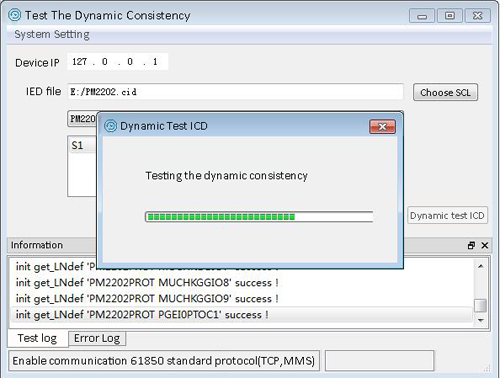Click scroll up arrow in Information log

click(481, 266)
